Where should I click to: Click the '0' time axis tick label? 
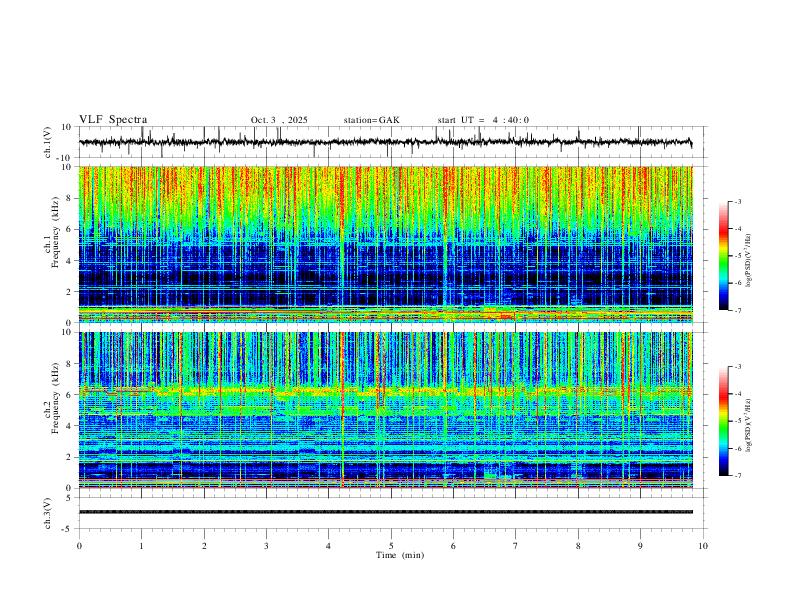79,546
